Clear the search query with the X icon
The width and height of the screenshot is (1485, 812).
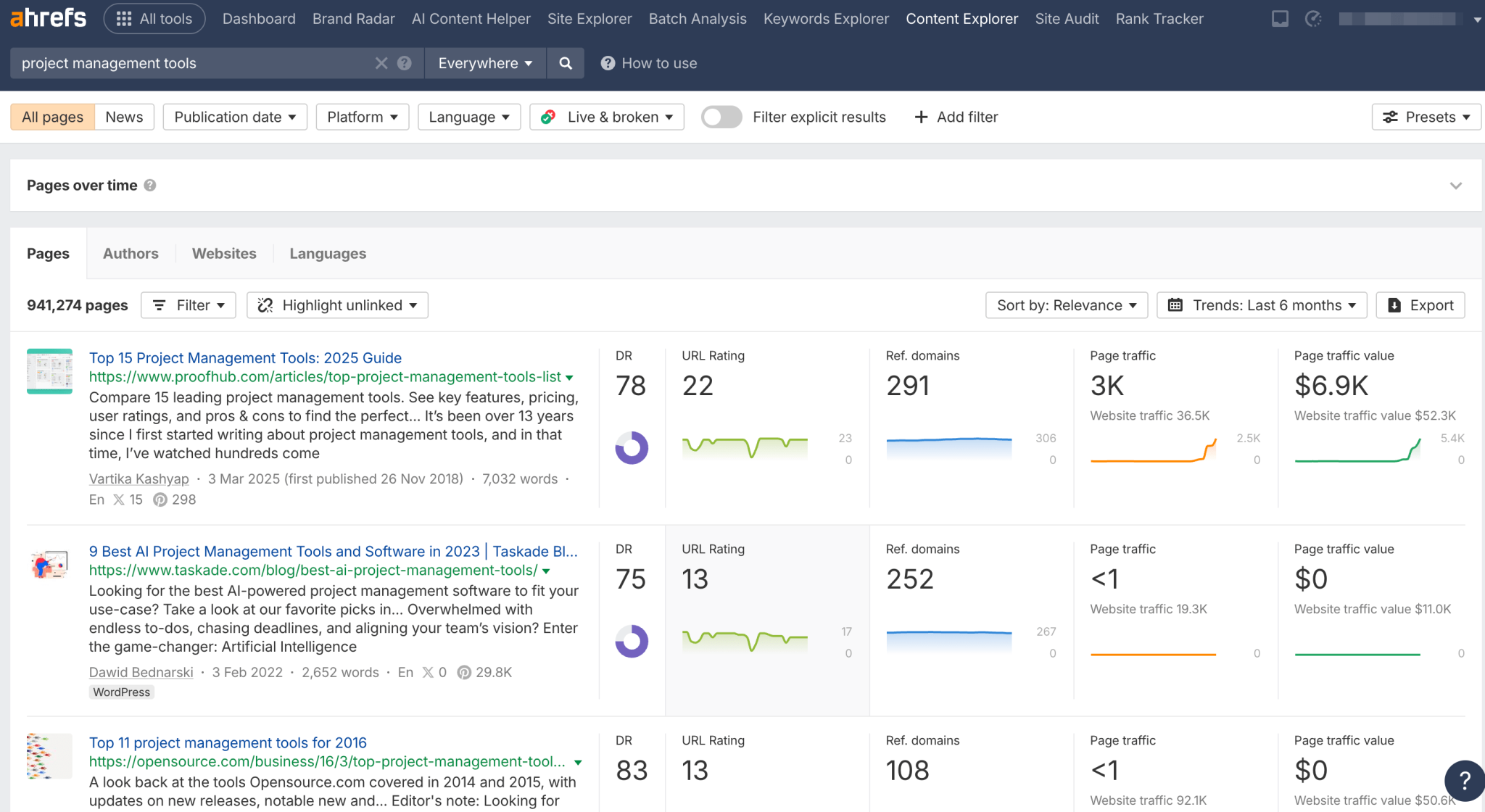(381, 63)
